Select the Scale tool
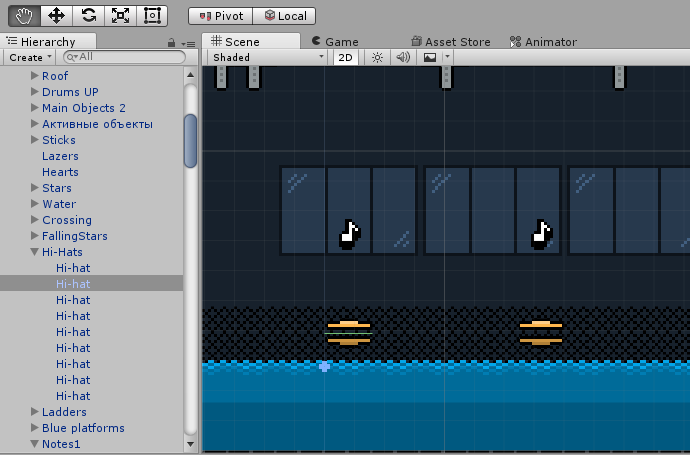 pyautogui.click(x=121, y=16)
